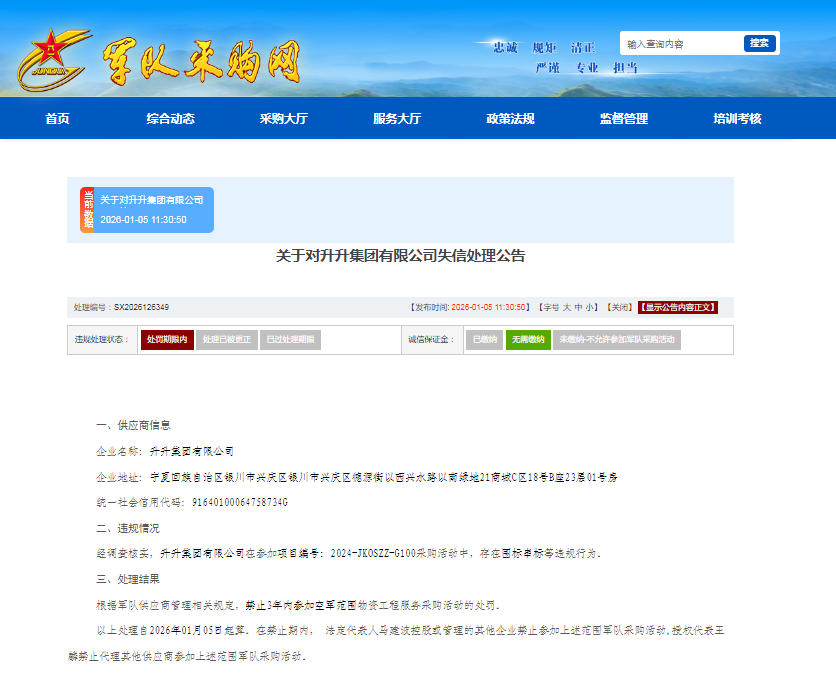Set font size to 中
This screenshot has width=836, height=673.
coord(578,307)
